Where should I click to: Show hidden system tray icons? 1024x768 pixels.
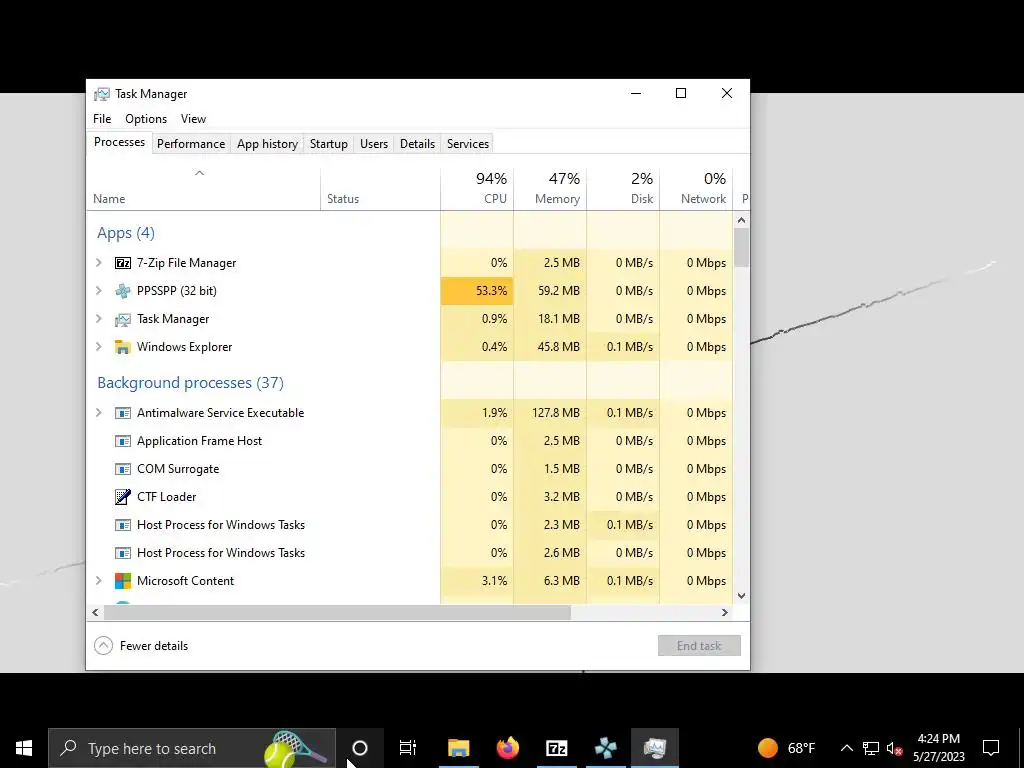tap(846, 748)
